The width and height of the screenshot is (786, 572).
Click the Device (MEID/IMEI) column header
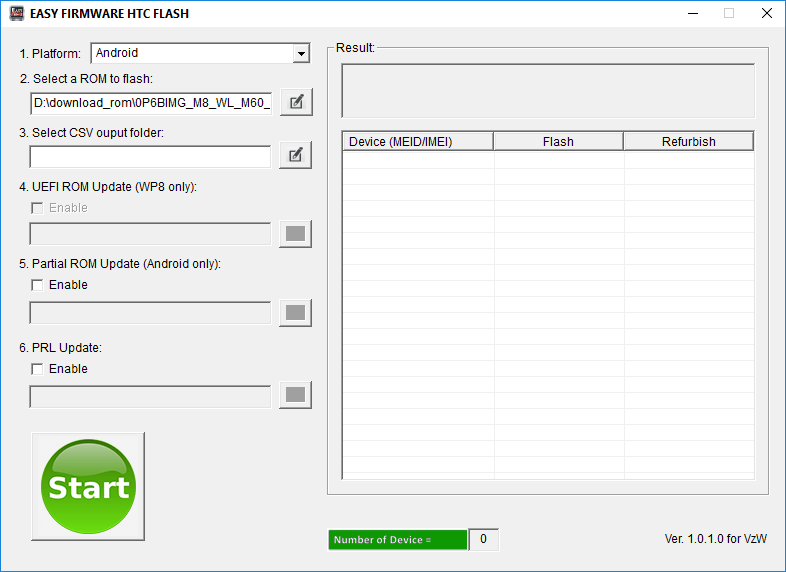click(x=418, y=141)
